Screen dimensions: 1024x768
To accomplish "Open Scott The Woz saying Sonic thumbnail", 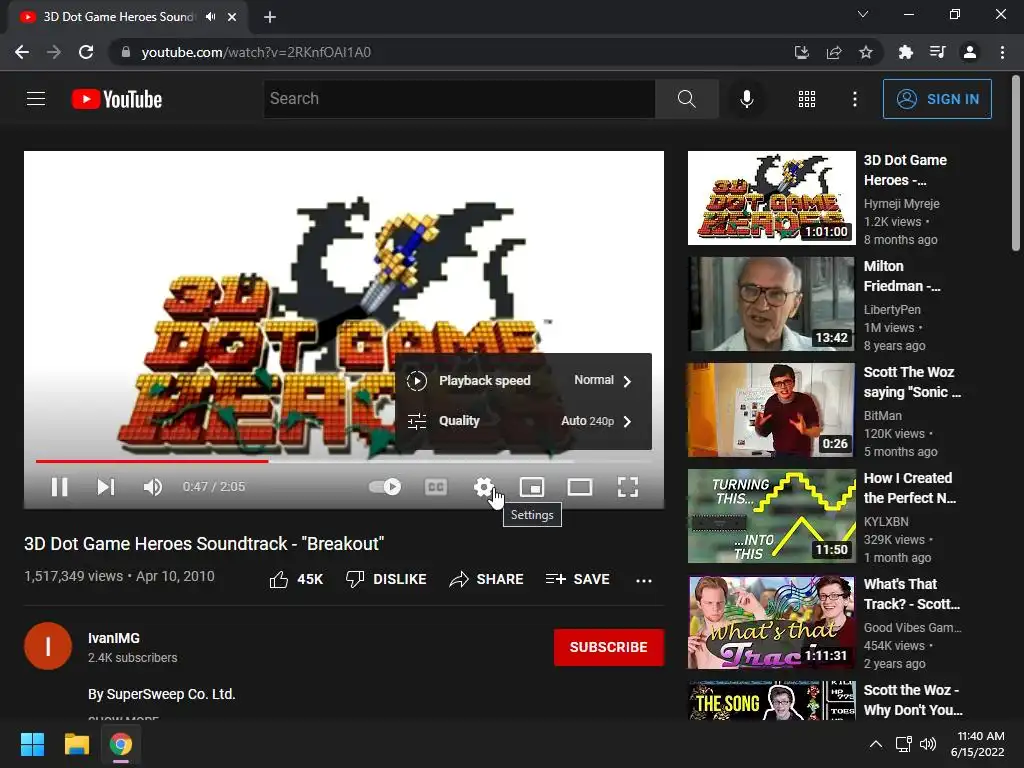I will point(771,410).
